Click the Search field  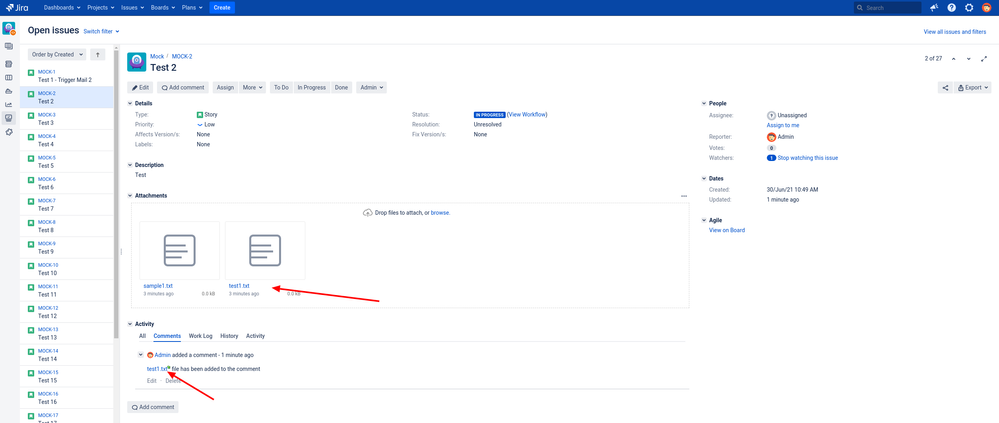tap(888, 8)
